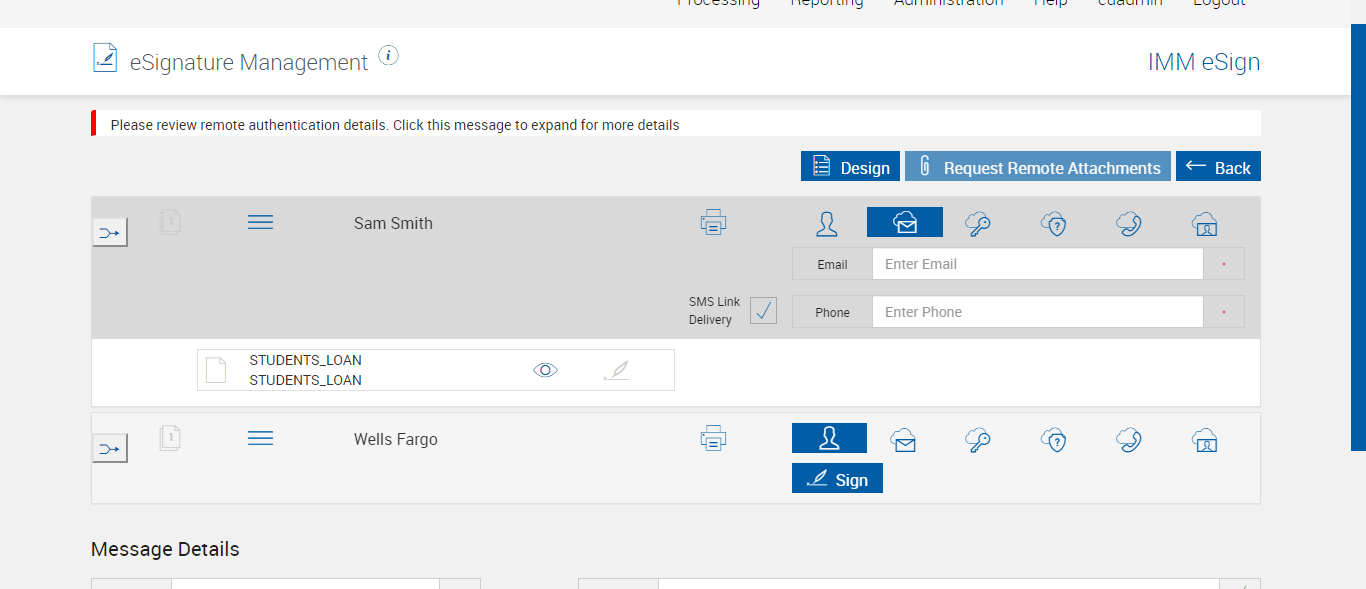Click the Enter Email input field
This screenshot has height=589, width=1366.
(x=1037, y=264)
